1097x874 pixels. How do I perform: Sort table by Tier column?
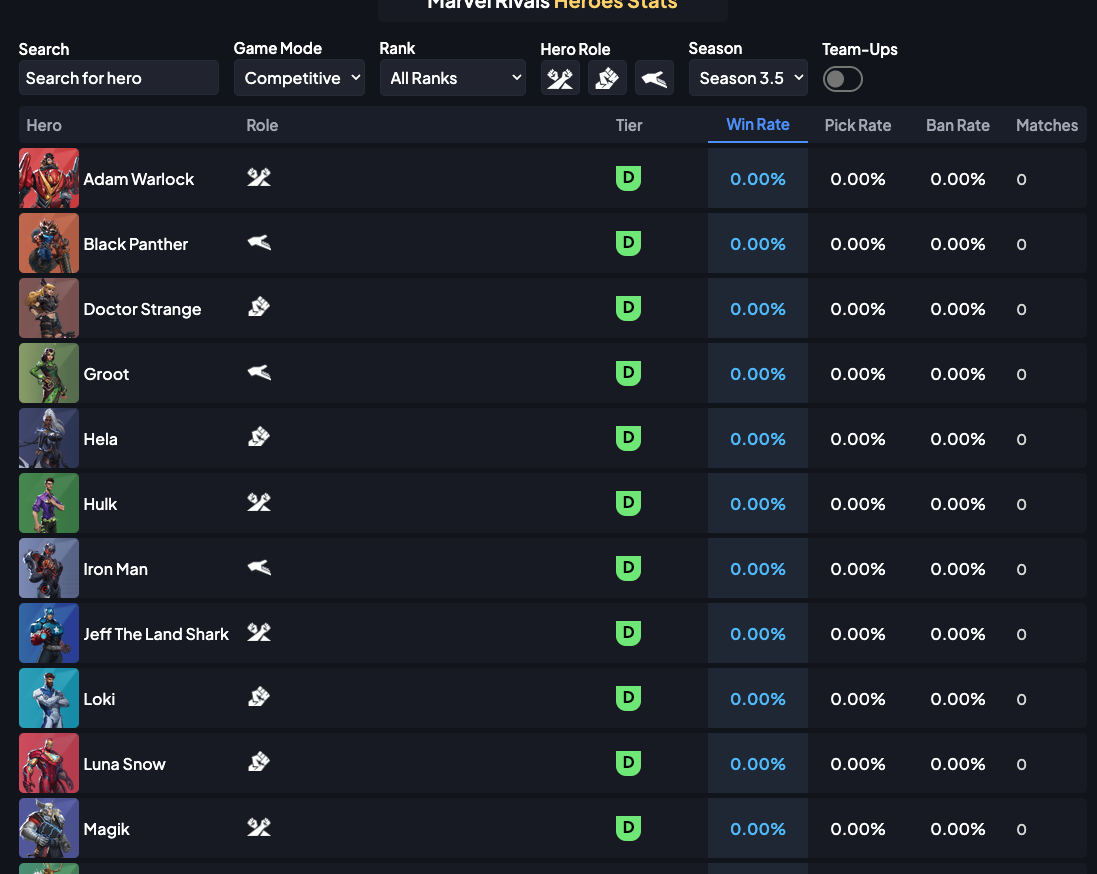pyautogui.click(x=628, y=125)
